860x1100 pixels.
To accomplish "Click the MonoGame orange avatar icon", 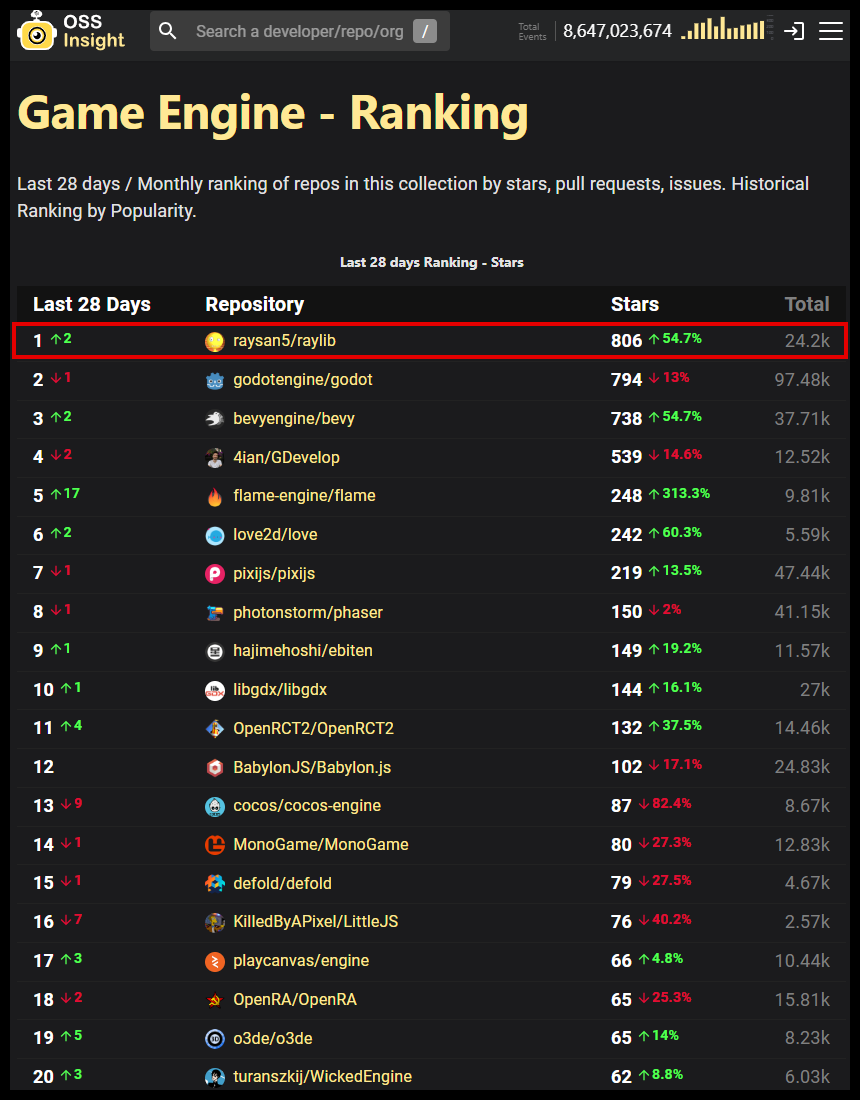I will (x=215, y=845).
